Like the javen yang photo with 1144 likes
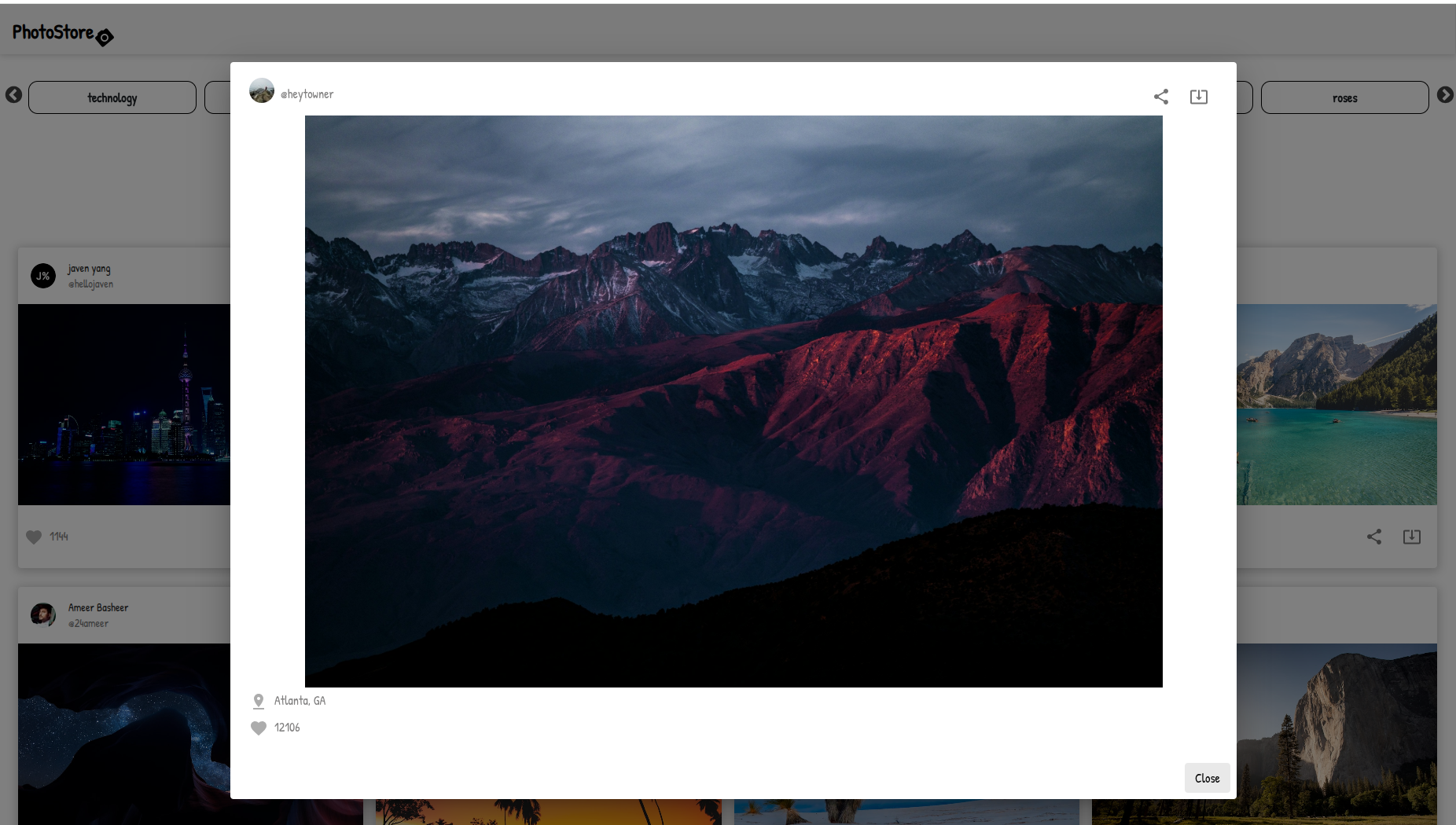The height and width of the screenshot is (825, 1456). (34, 537)
